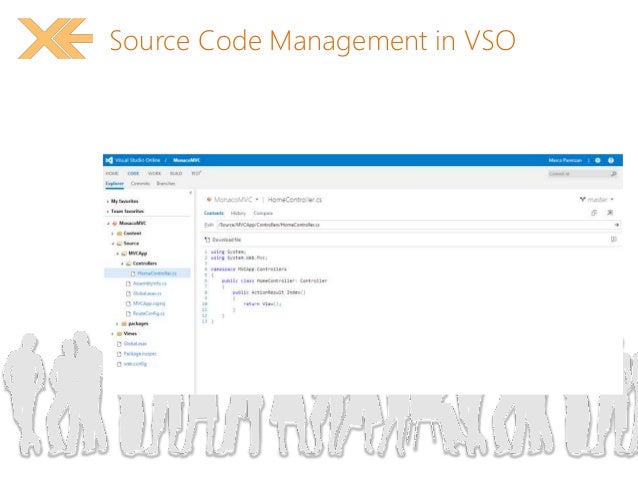Open the help question mark icon
Viewport: 638px width, 479px height.
(611, 160)
